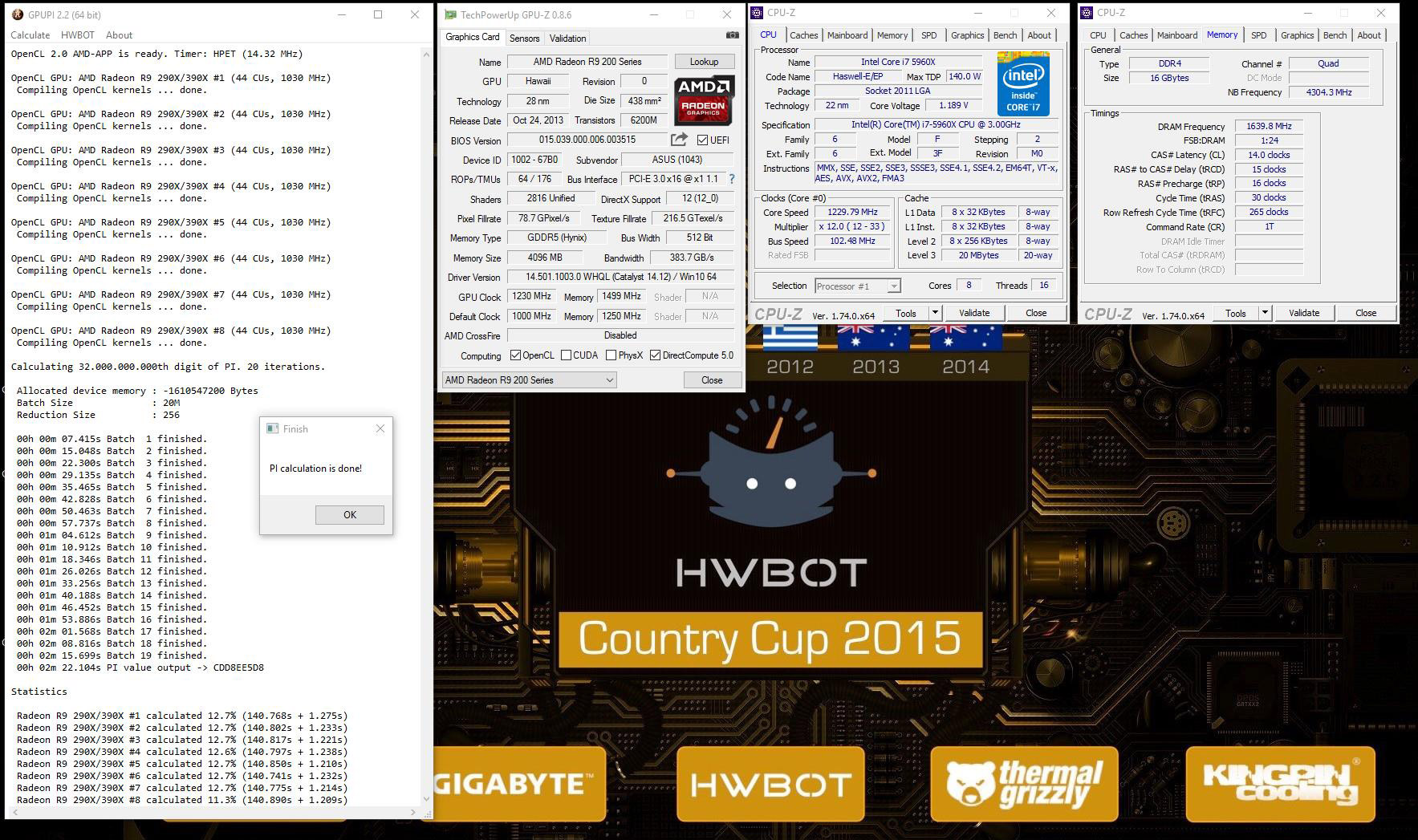The image size is (1418, 840).
Task: Open Graphics tab in left CPU-Z window
Action: tap(967, 35)
